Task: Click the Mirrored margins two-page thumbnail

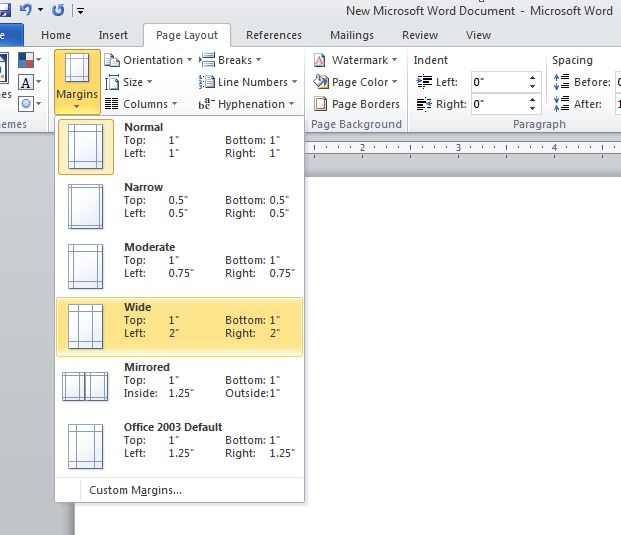Action: coord(85,386)
